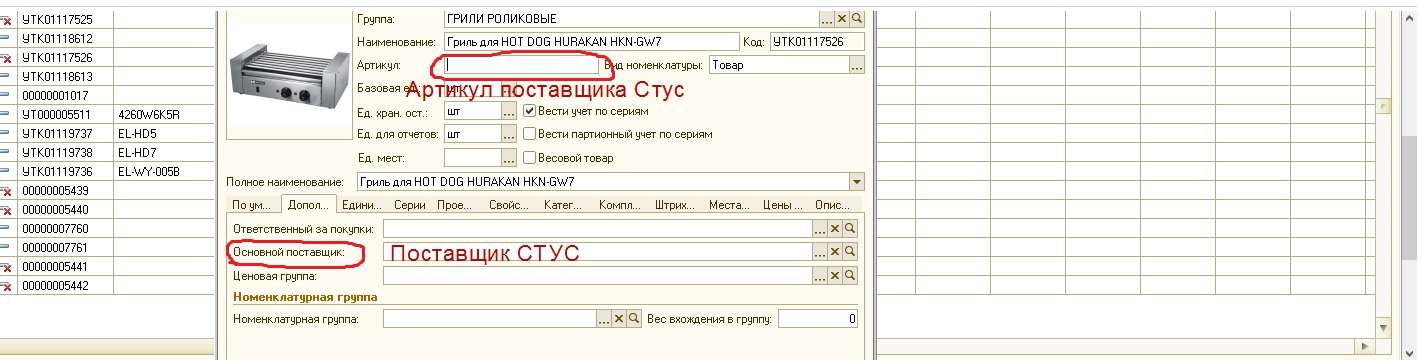
Task: Switch to the Цены ... tab
Action: [784, 205]
